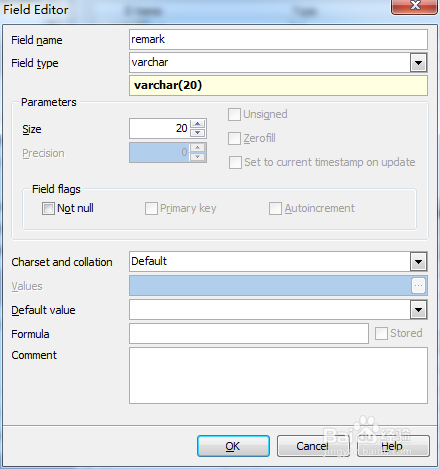The image size is (440, 469).
Task: Close the Field Editor dialog
Action: click(x=414, y=6)
